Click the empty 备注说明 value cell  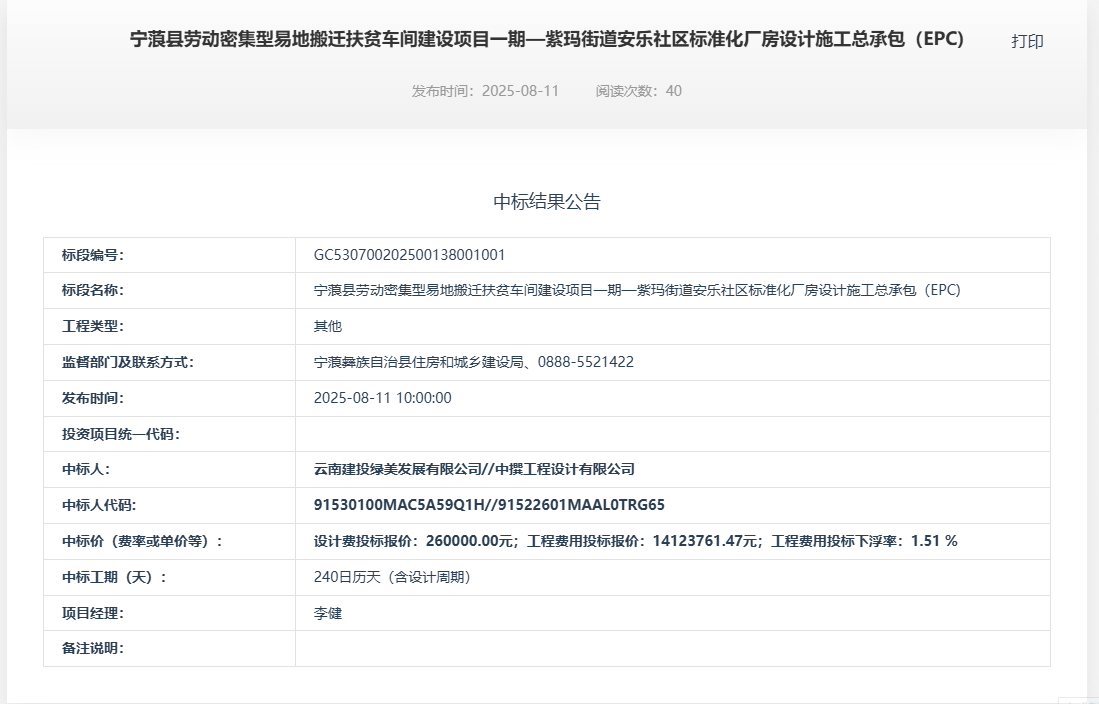tap(672, 648)
